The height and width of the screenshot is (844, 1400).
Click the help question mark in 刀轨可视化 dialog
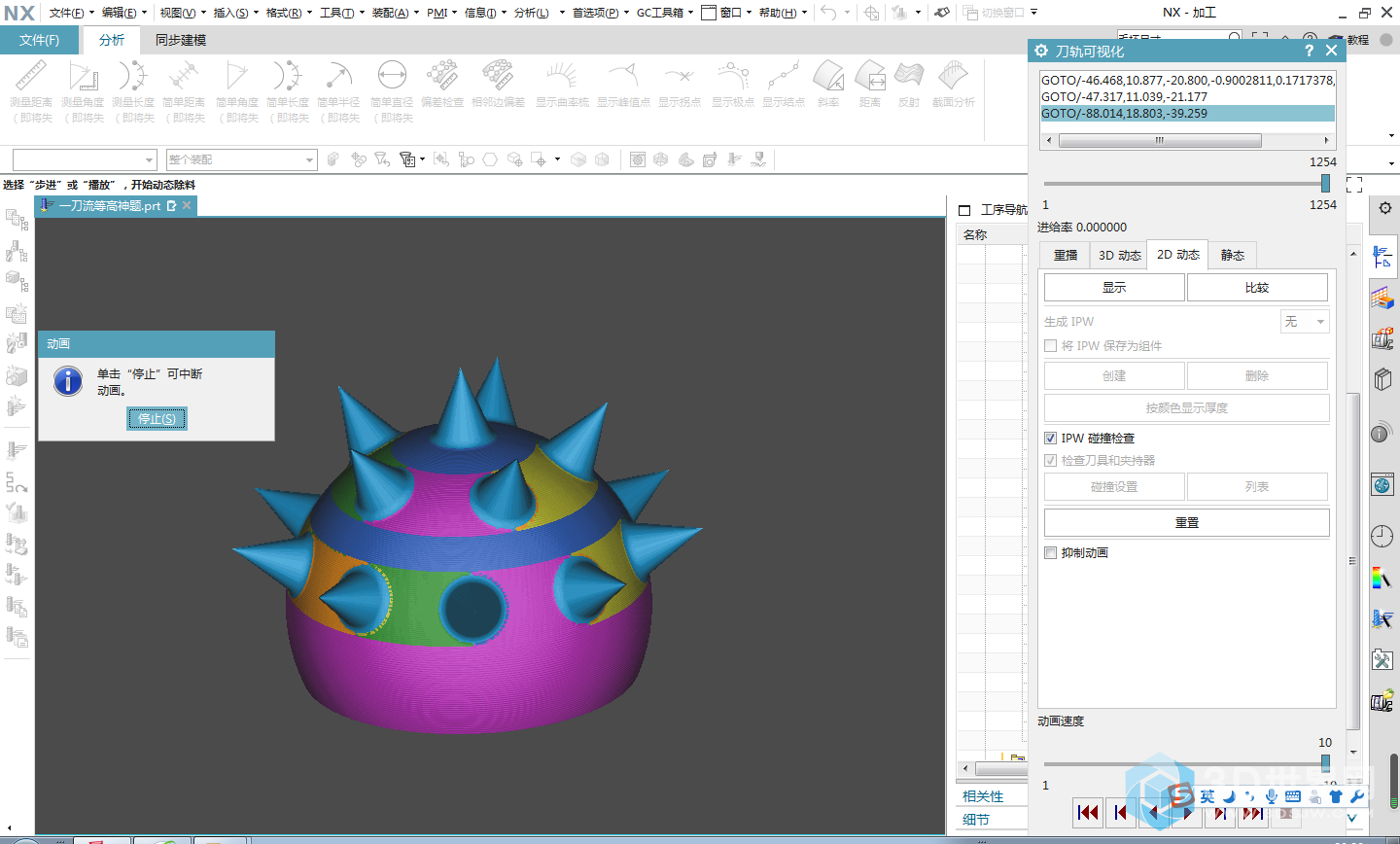pos(1309,51)
